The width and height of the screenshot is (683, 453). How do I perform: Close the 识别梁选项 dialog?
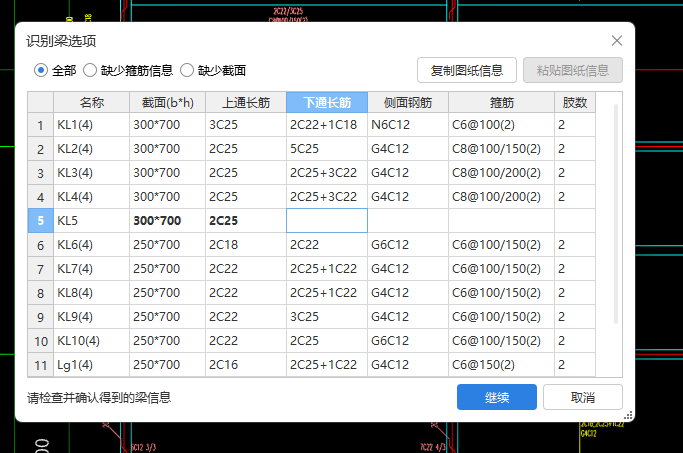coord(616,41)
